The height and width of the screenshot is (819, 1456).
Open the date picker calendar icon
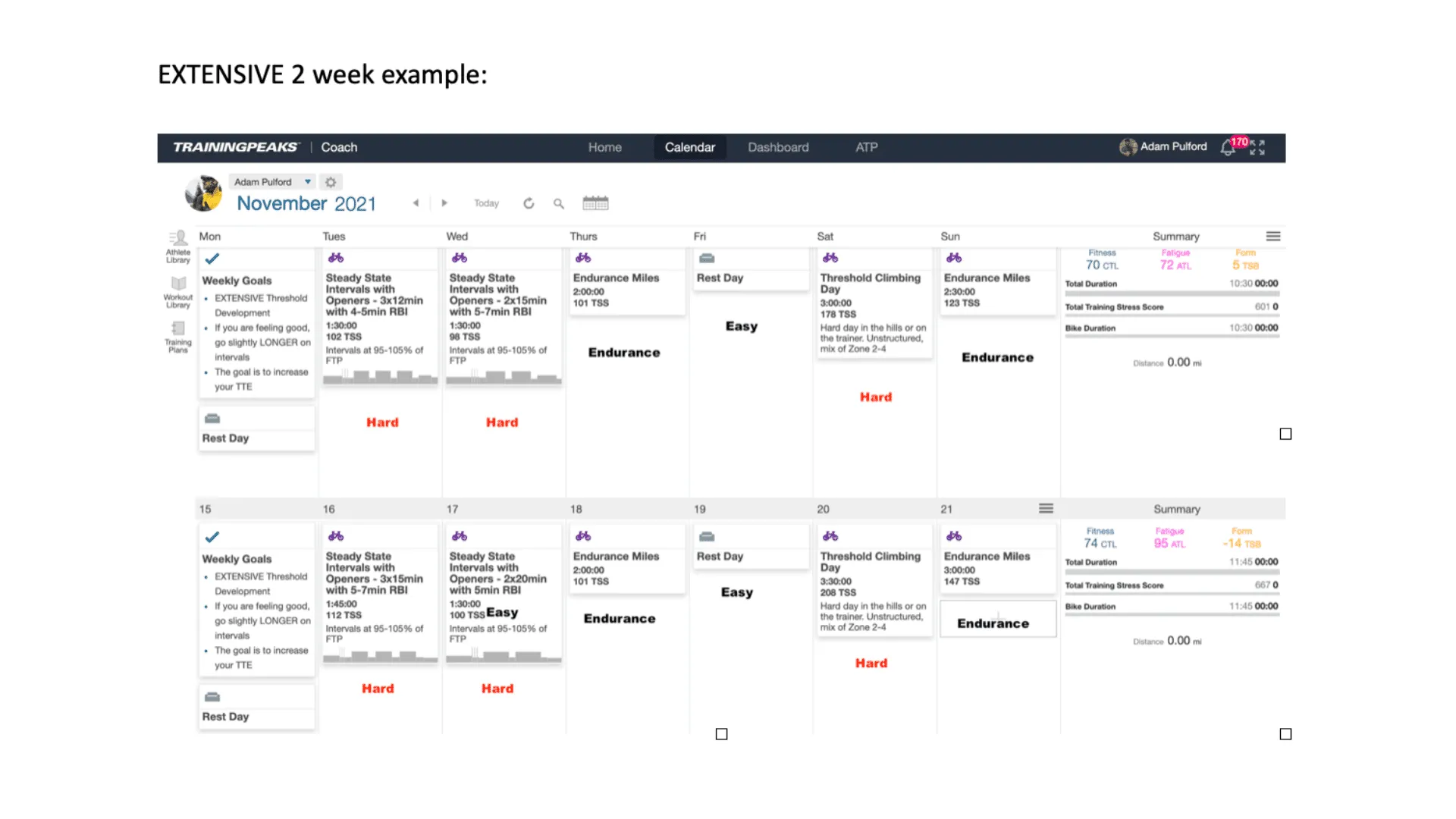click(x=595, y=203)
